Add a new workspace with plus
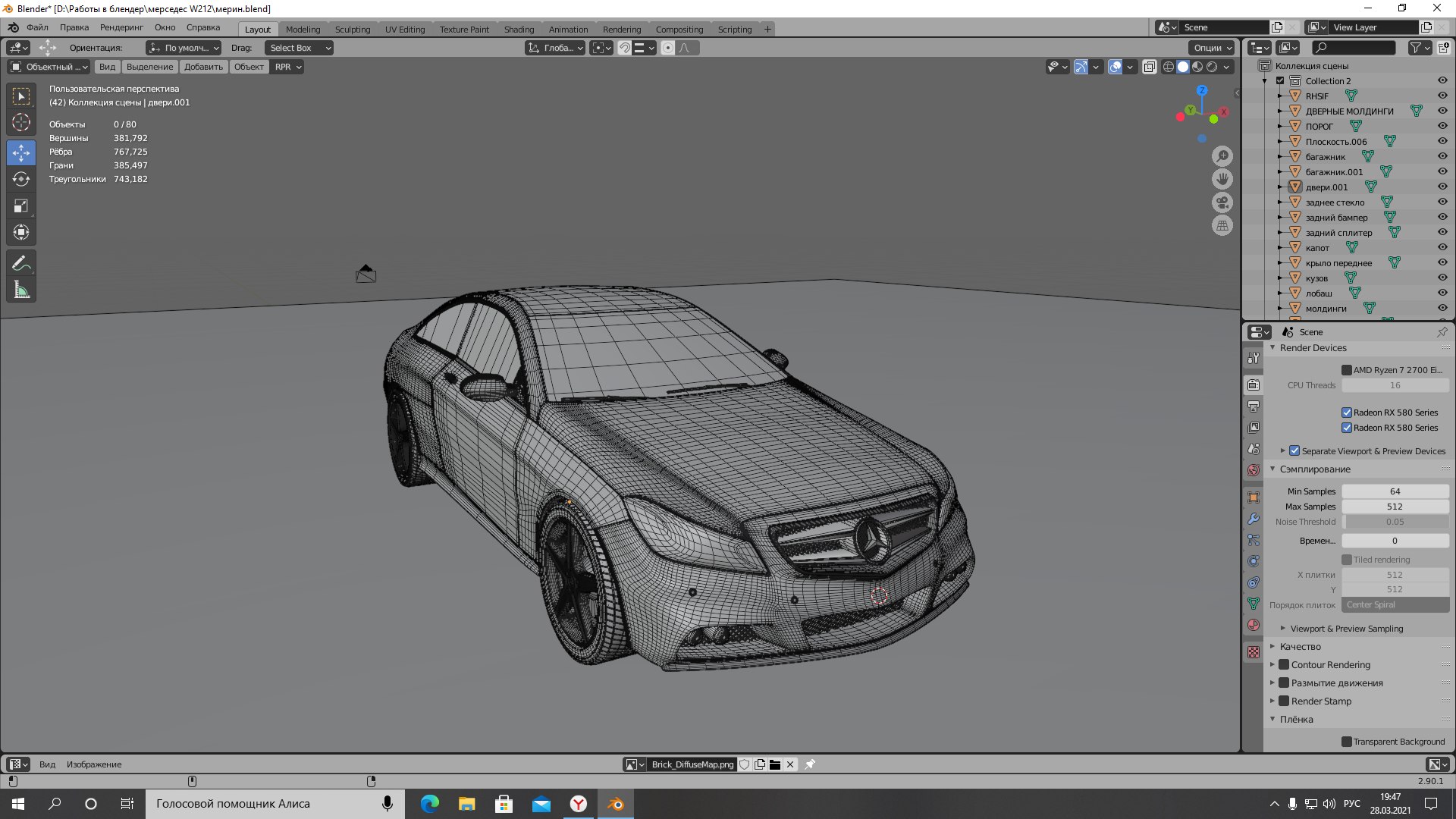 [x=767, y=29]
